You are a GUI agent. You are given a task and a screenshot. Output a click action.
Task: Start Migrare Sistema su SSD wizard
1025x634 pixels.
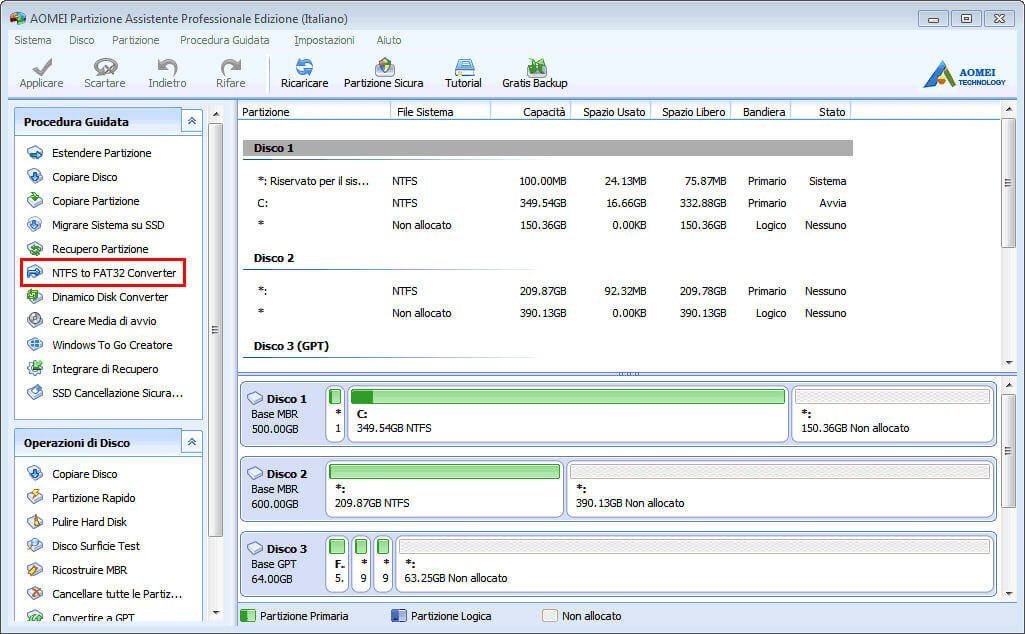point(107,225)
